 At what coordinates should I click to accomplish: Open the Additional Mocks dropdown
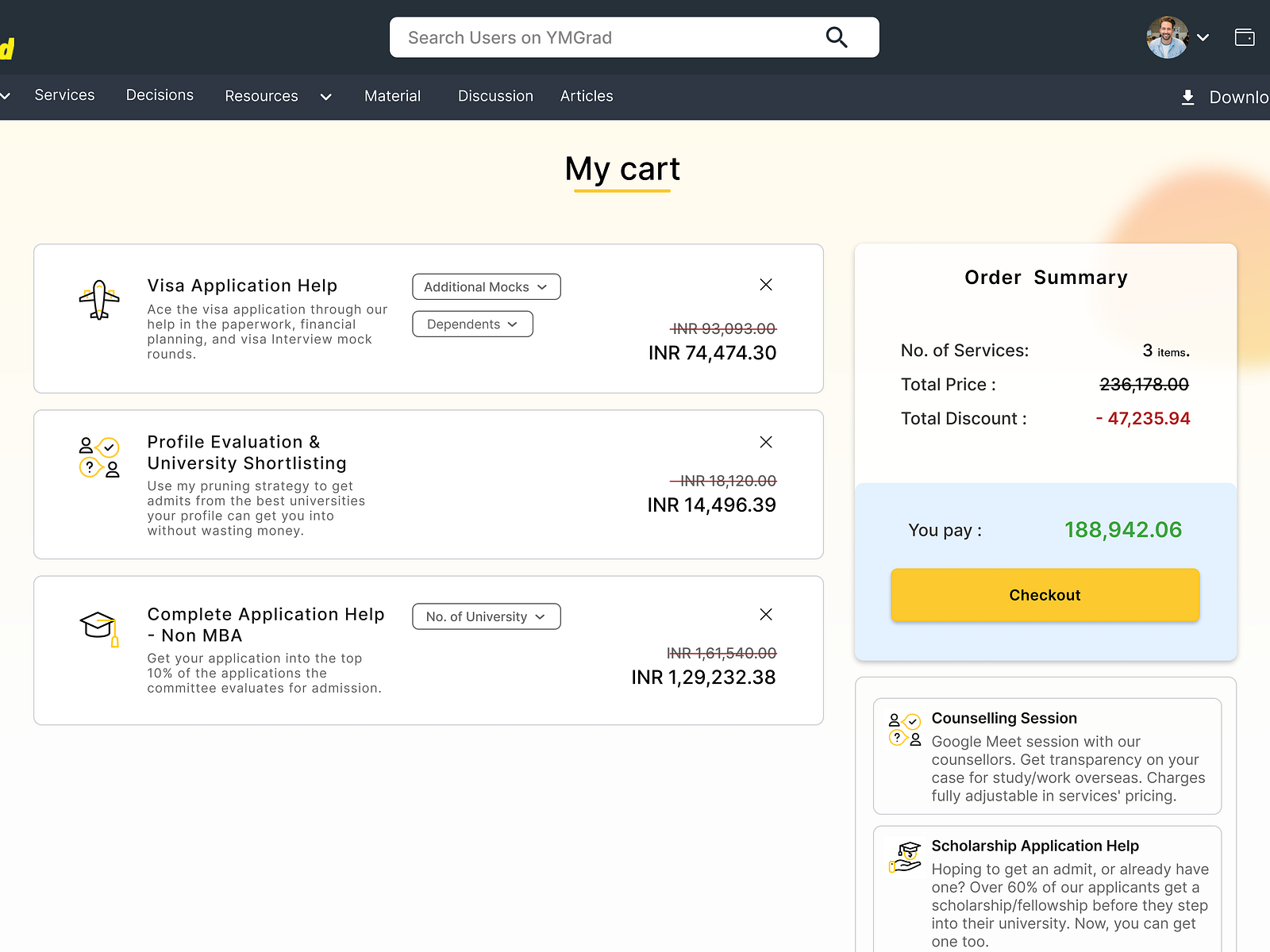[x=485, y=286]
